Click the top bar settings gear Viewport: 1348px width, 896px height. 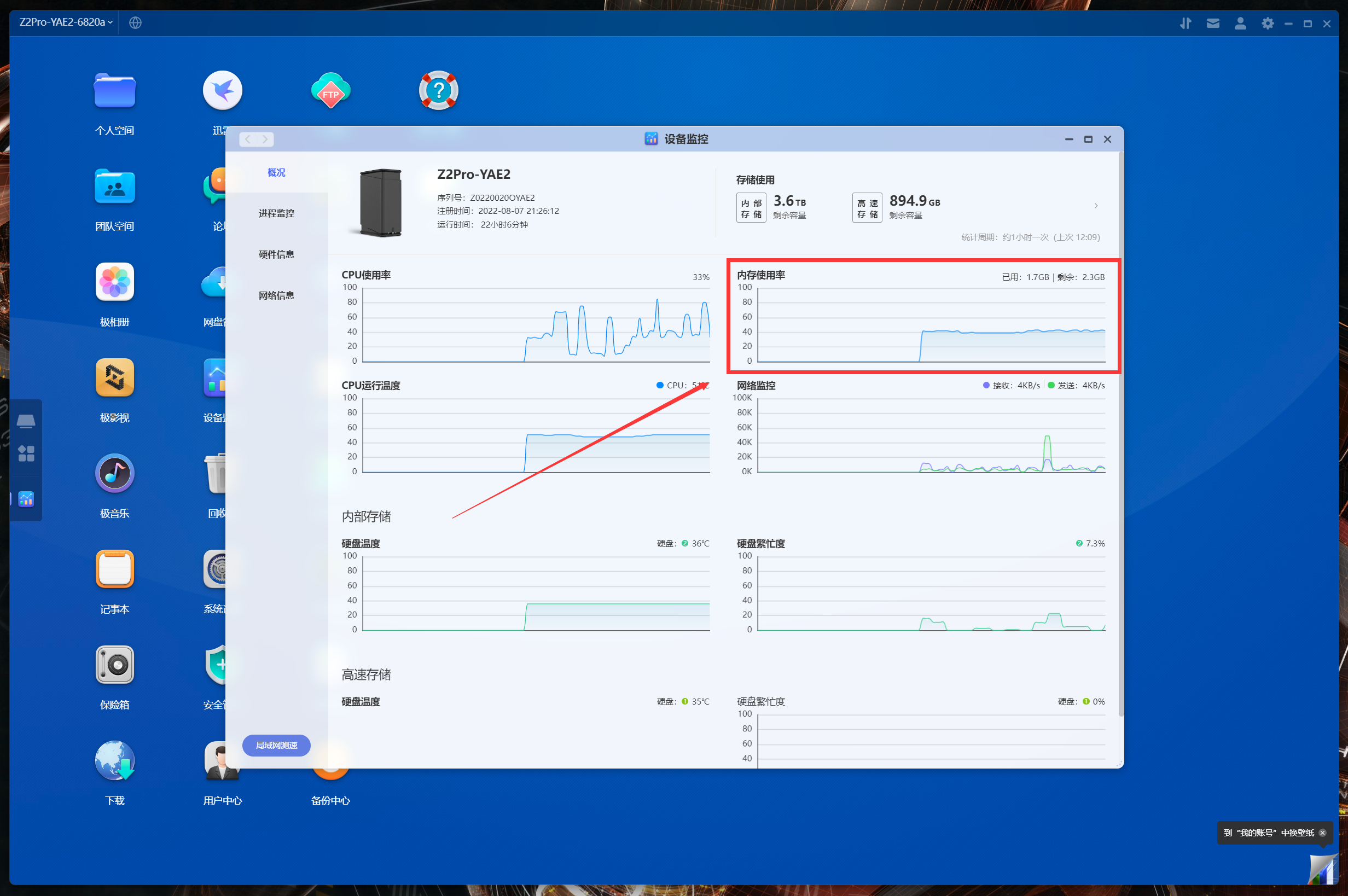tap(1267, 23)
